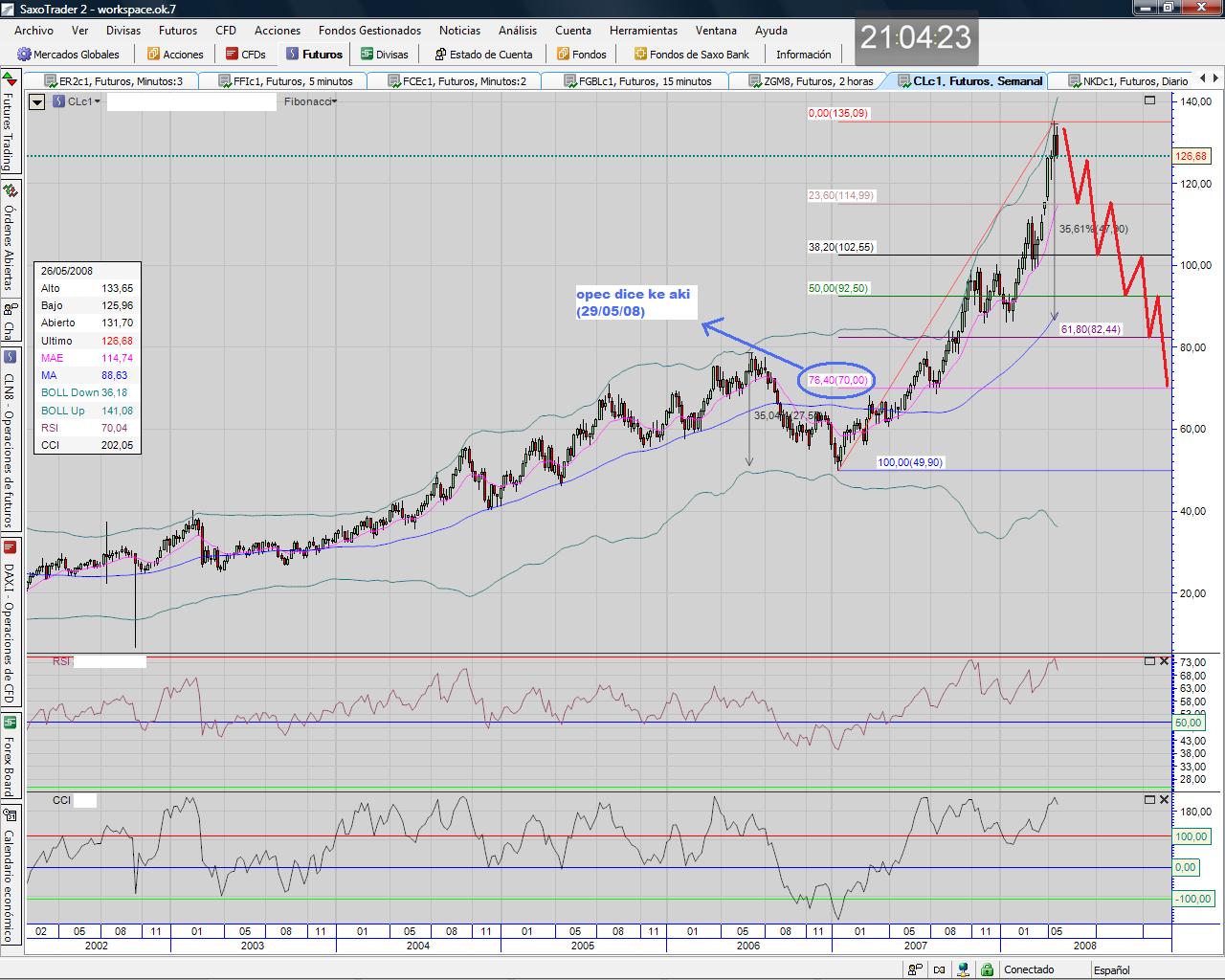Open the Mercados Globales toolbar icon
This screenshot has height=980, width=1225.
tap(25, 55)
